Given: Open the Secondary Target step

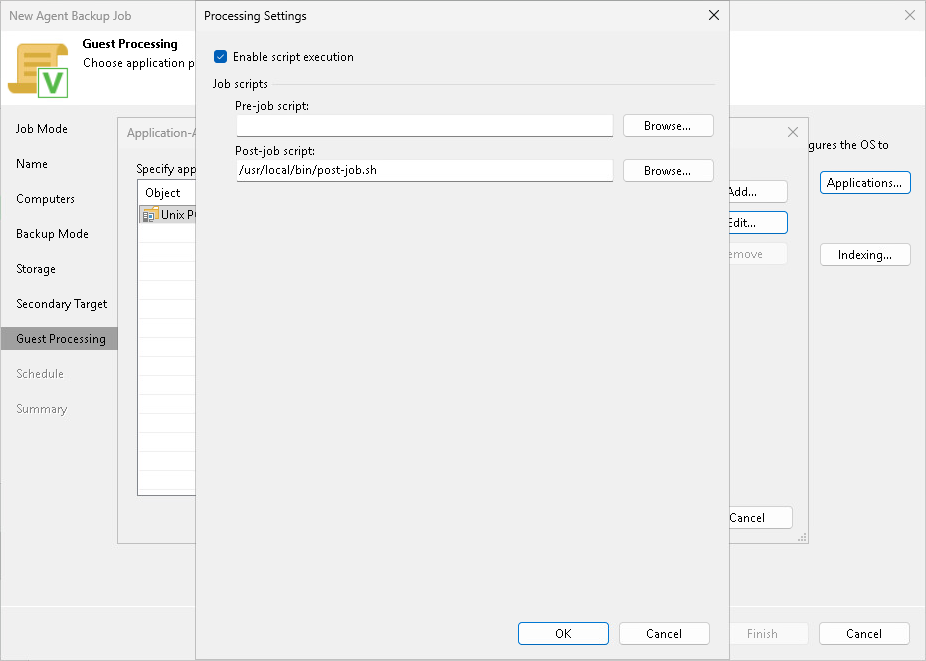Looking at the screenshot, I should [61, 304].
